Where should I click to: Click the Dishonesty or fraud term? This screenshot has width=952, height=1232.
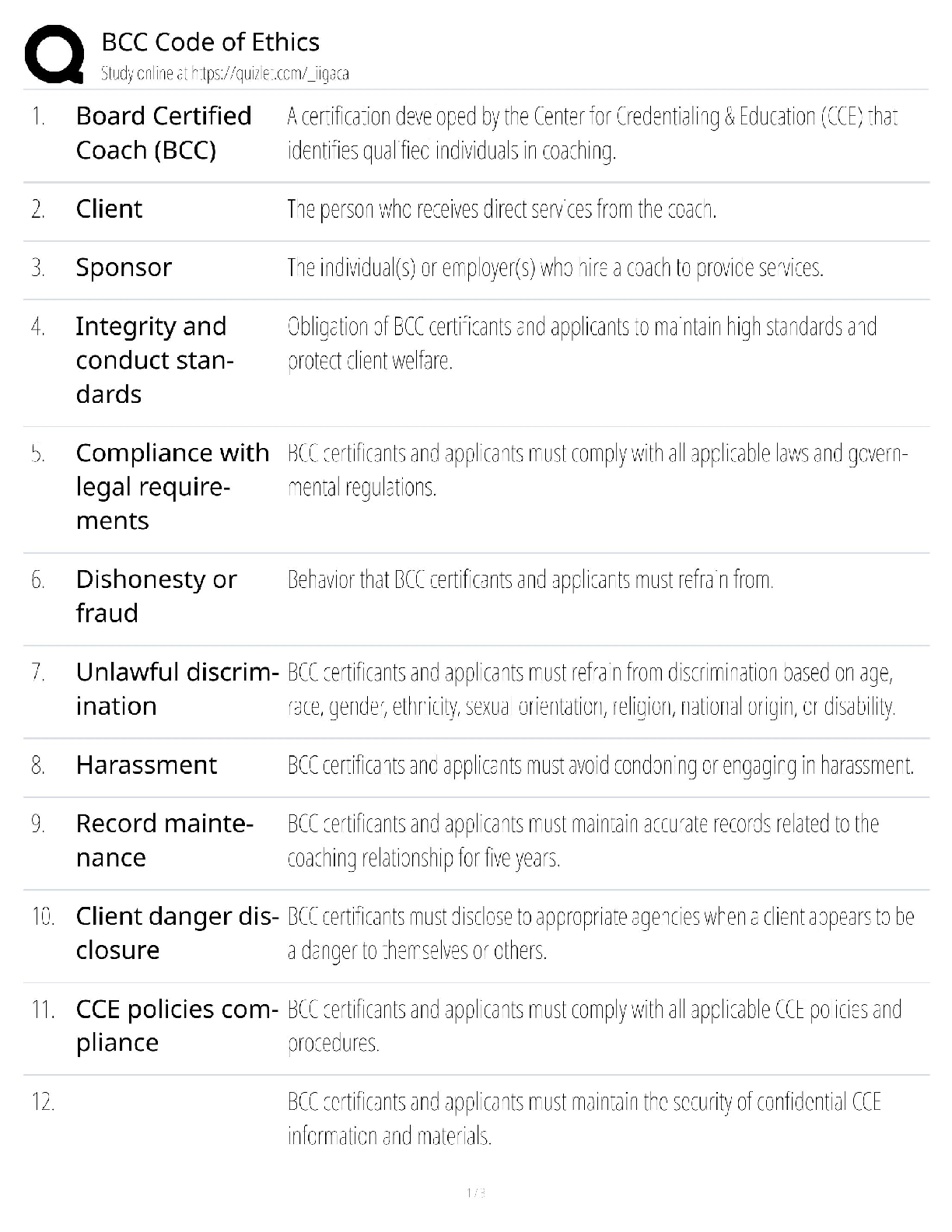[156, 596]
